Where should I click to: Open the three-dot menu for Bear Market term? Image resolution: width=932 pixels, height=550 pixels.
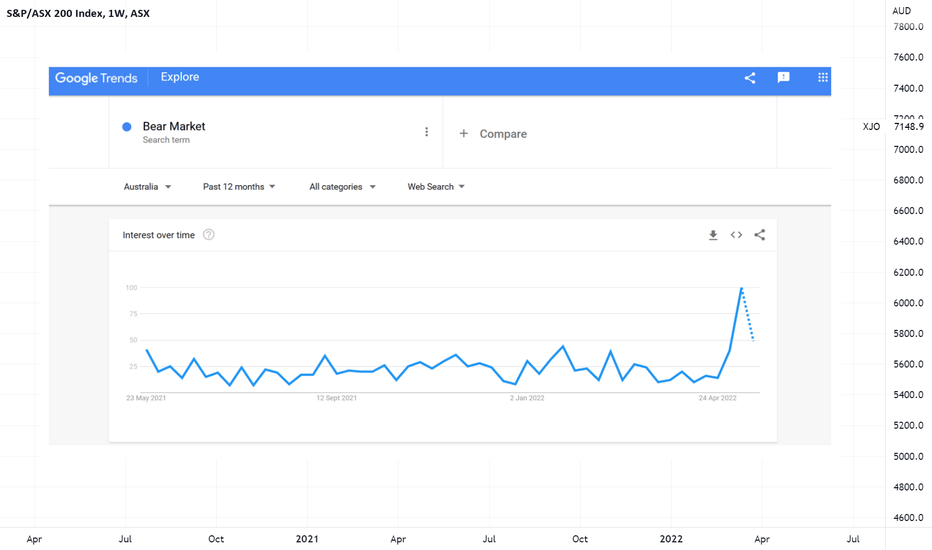426,132
